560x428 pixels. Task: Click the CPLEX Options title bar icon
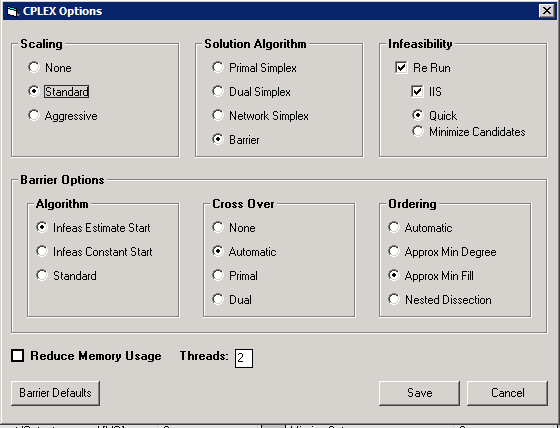click(12, 11)
